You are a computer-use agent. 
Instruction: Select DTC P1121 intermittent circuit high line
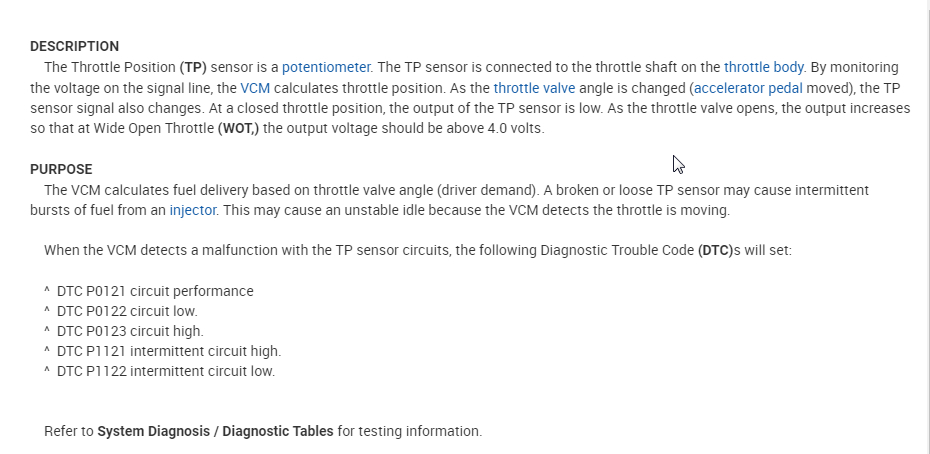[169, 351]
